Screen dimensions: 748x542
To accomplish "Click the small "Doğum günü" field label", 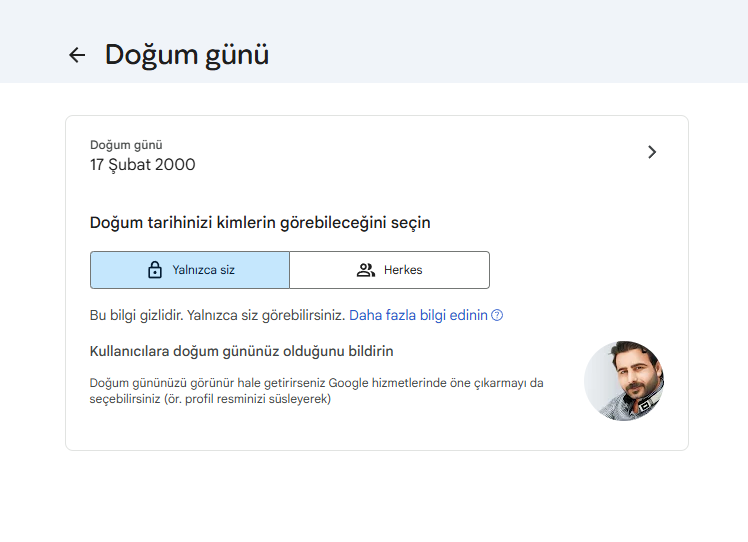I will [126, 145].
